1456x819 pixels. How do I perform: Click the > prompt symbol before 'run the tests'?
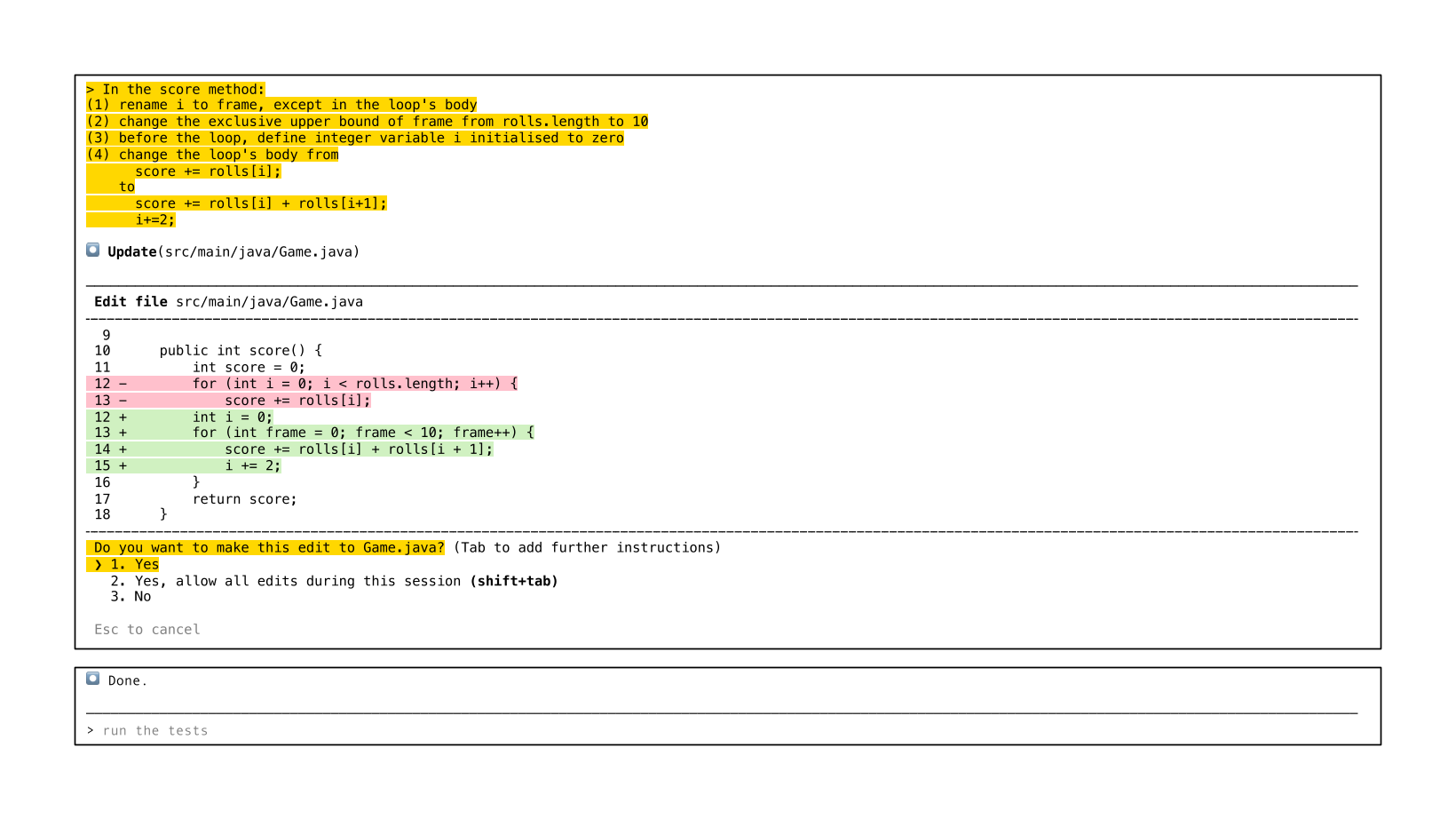pyautogui.click(x=91, y=731)
